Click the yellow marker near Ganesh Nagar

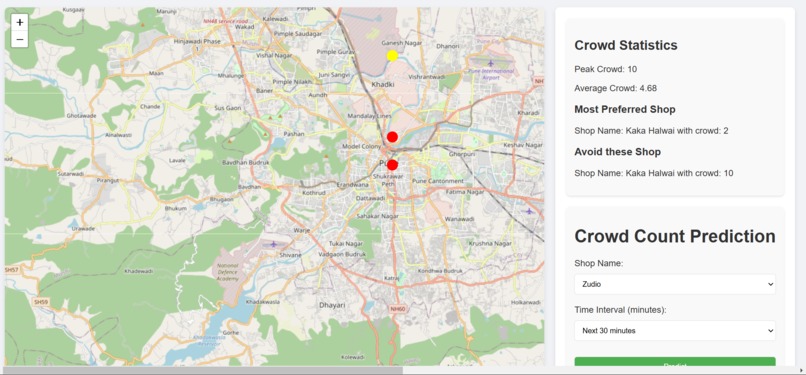point(392,55)
